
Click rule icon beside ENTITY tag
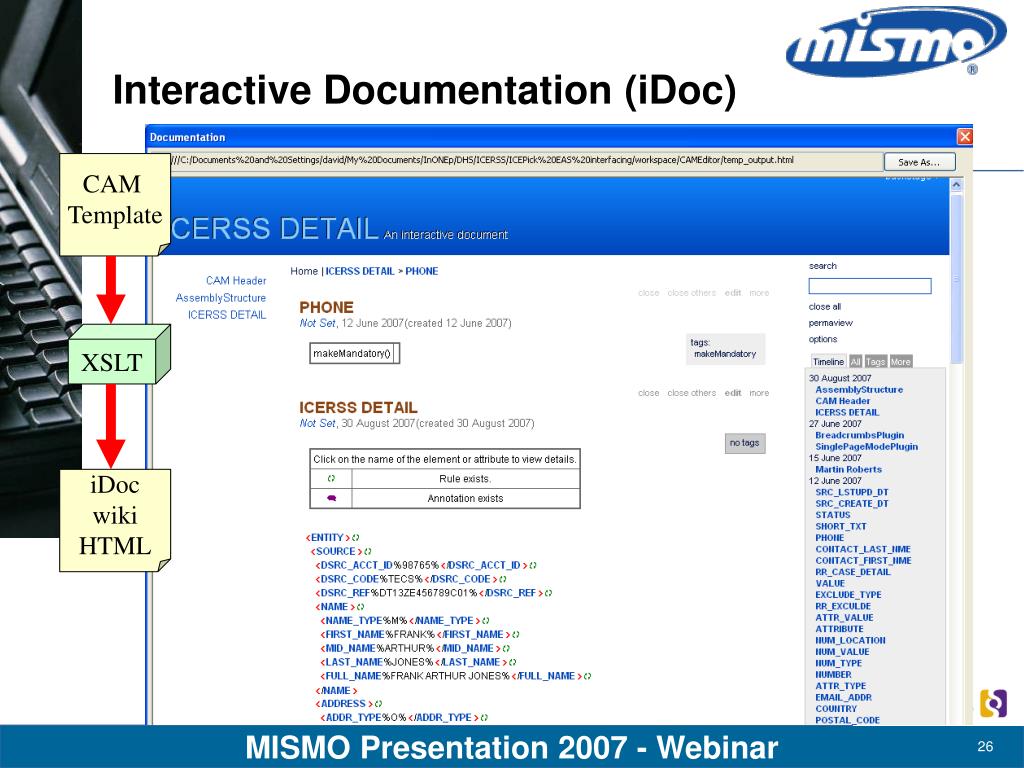[356, 538]
